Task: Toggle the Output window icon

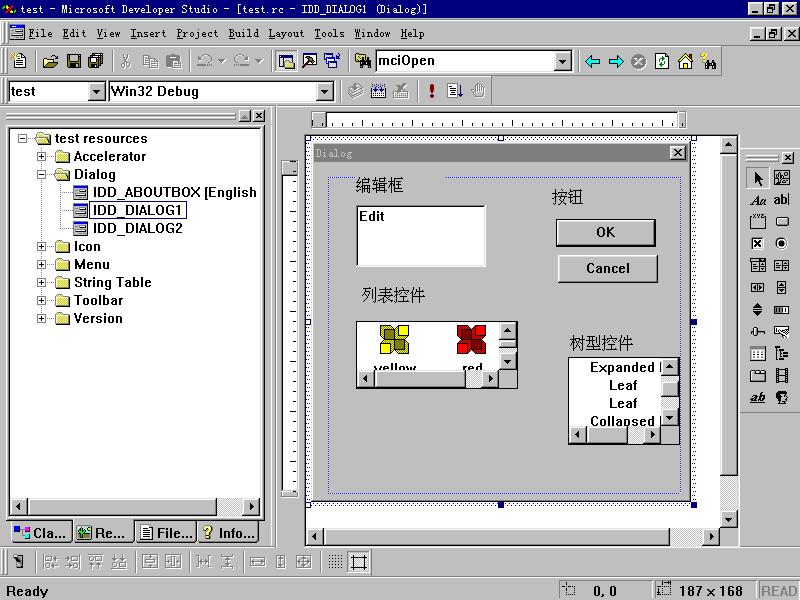Action: point(310,61)
